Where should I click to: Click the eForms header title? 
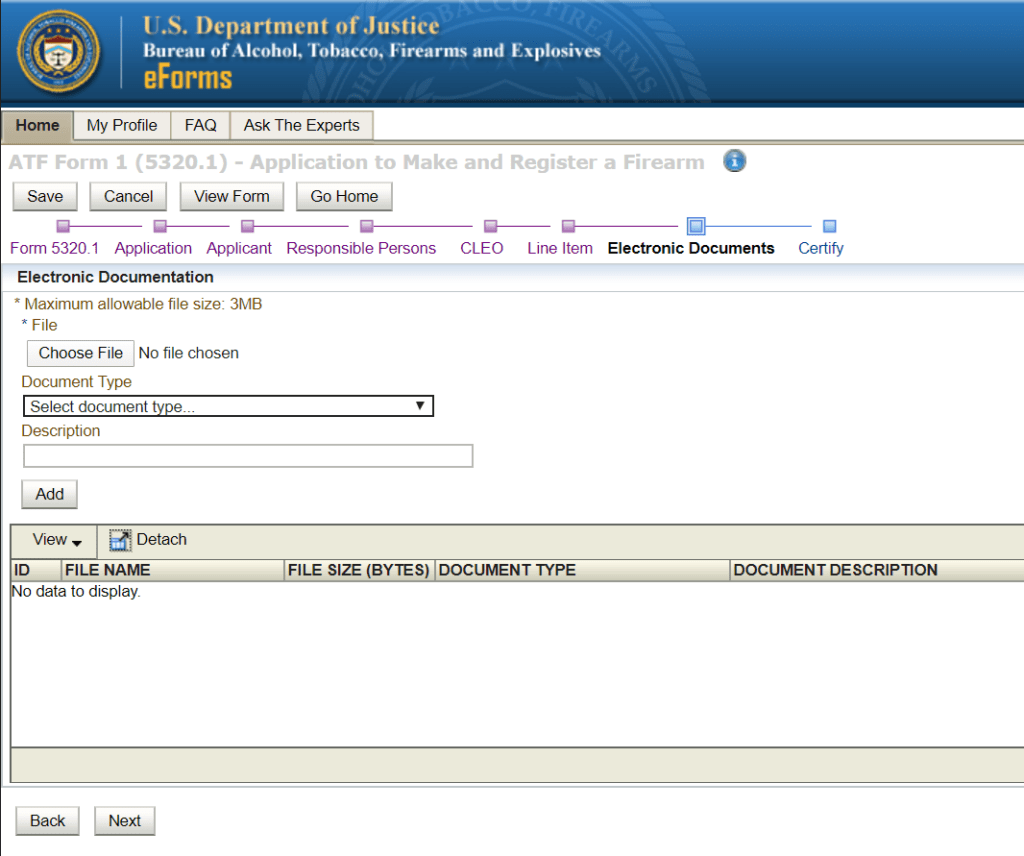coord(188,78)
